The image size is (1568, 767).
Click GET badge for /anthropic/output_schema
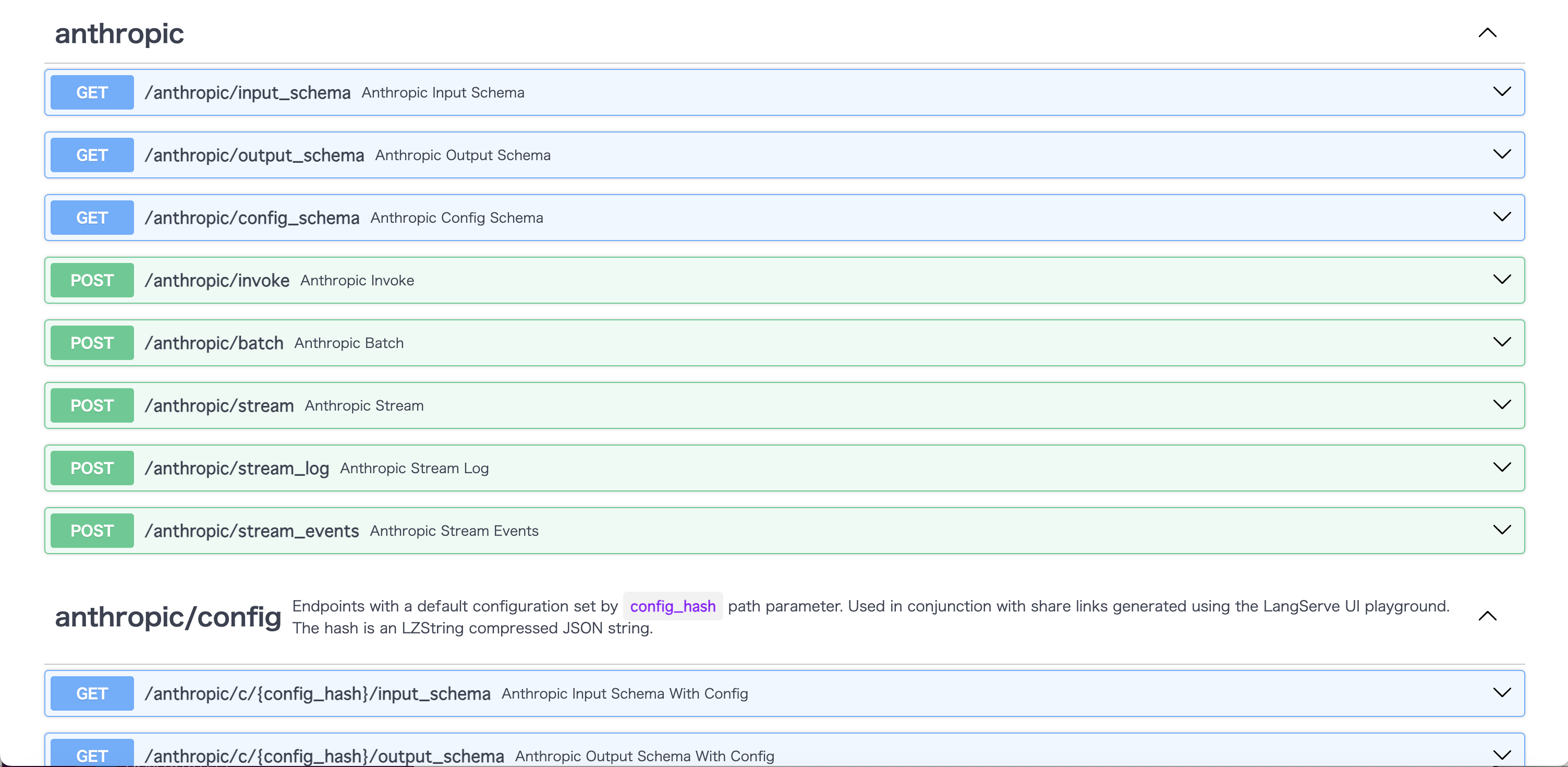coord(92,155)
